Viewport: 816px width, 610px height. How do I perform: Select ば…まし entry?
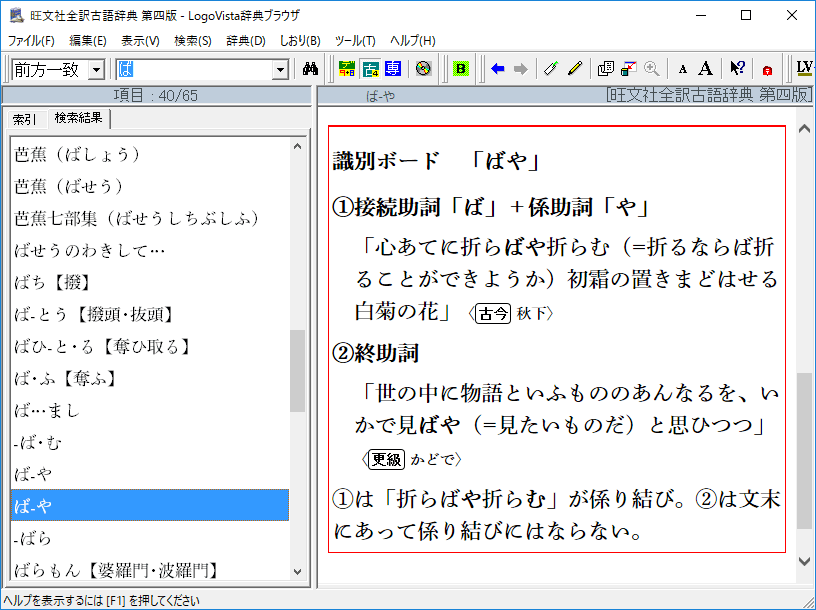click(x=150, y=411)
